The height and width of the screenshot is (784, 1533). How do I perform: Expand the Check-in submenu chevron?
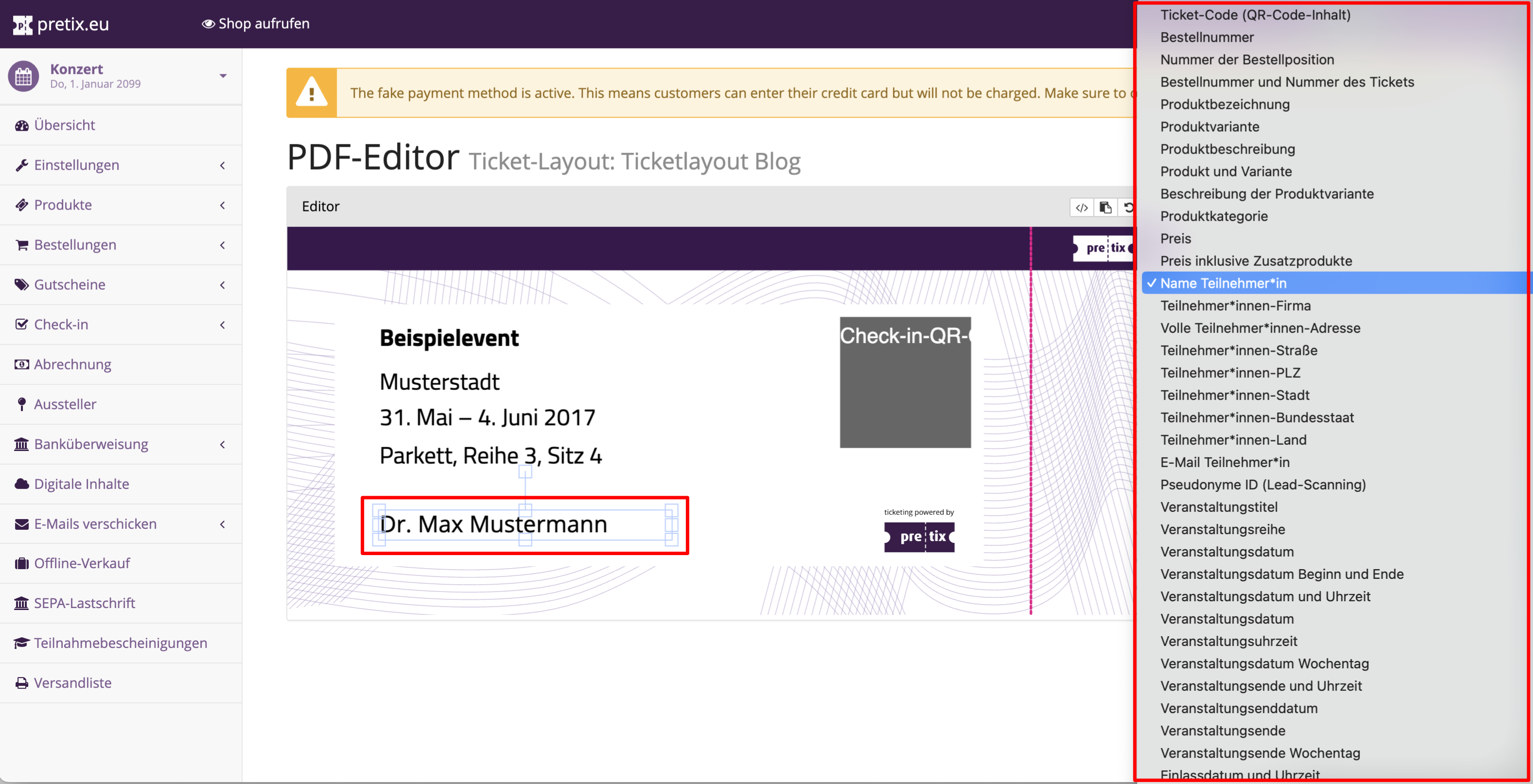pyautogui.click(x=223, y=325)
